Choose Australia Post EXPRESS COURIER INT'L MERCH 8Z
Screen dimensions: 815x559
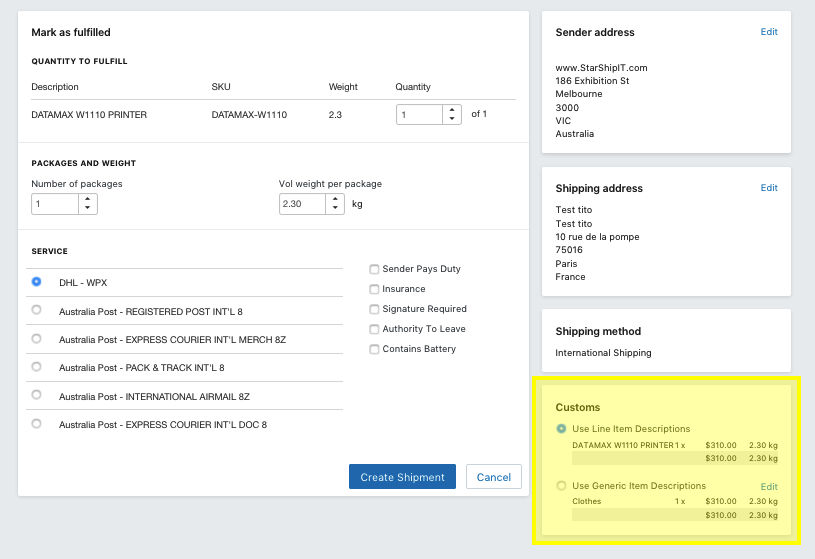coord(36,339)
